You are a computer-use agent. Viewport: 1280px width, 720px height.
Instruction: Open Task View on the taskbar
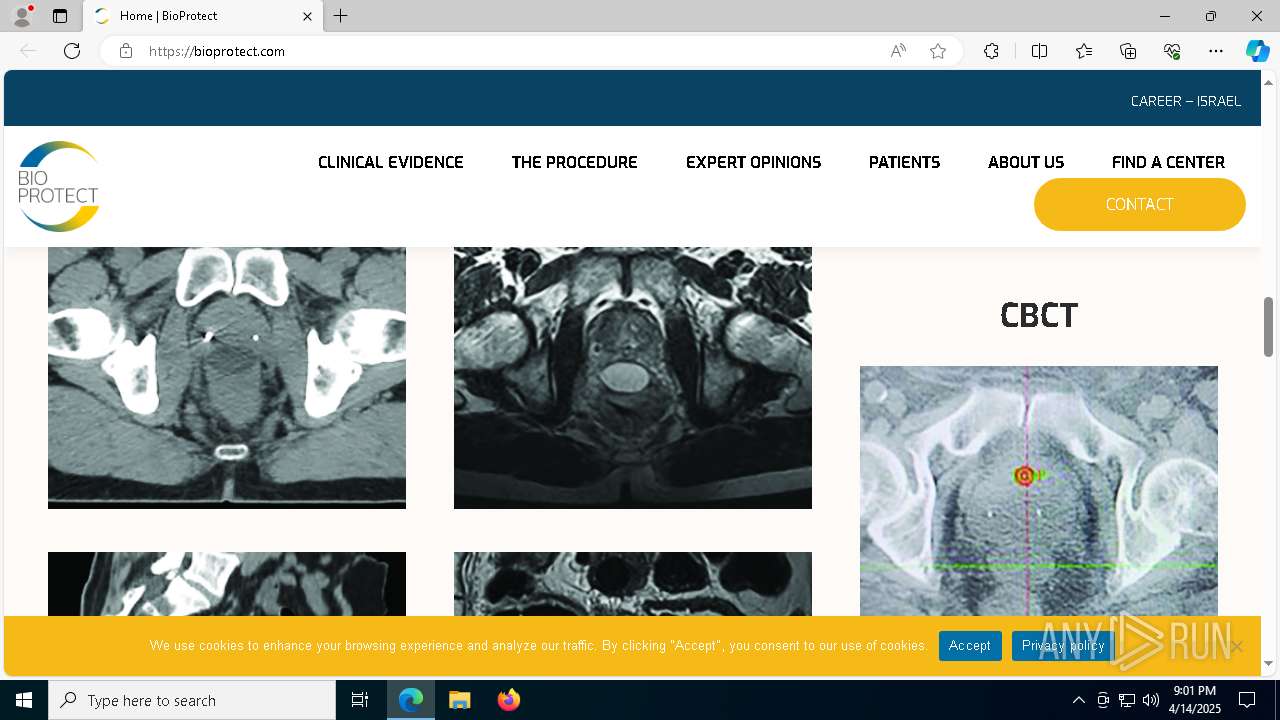[360, 700]
